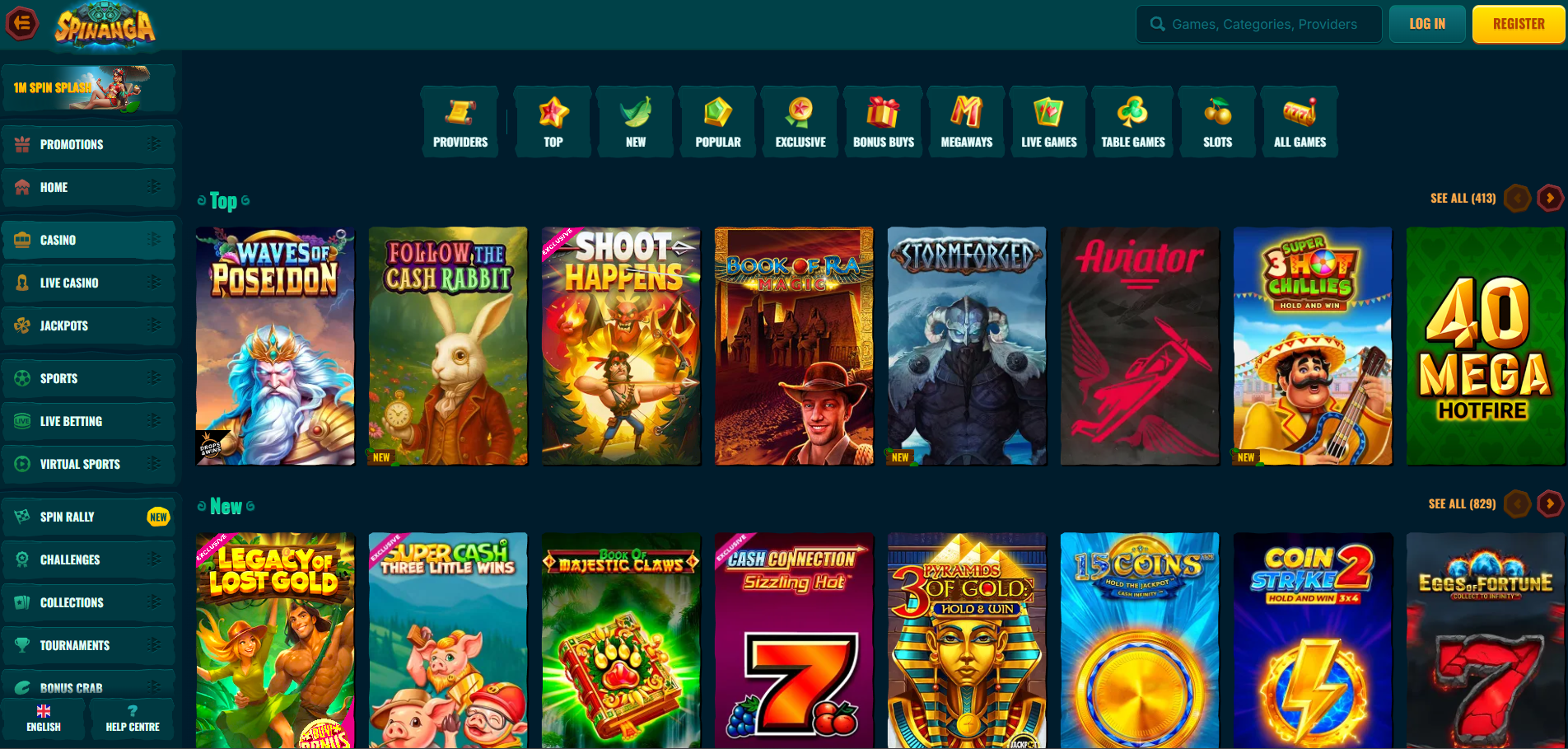The height and width of the screenshot is (749, 1568).
Task: Click the Register button
Action: [x=1519, y=24]
